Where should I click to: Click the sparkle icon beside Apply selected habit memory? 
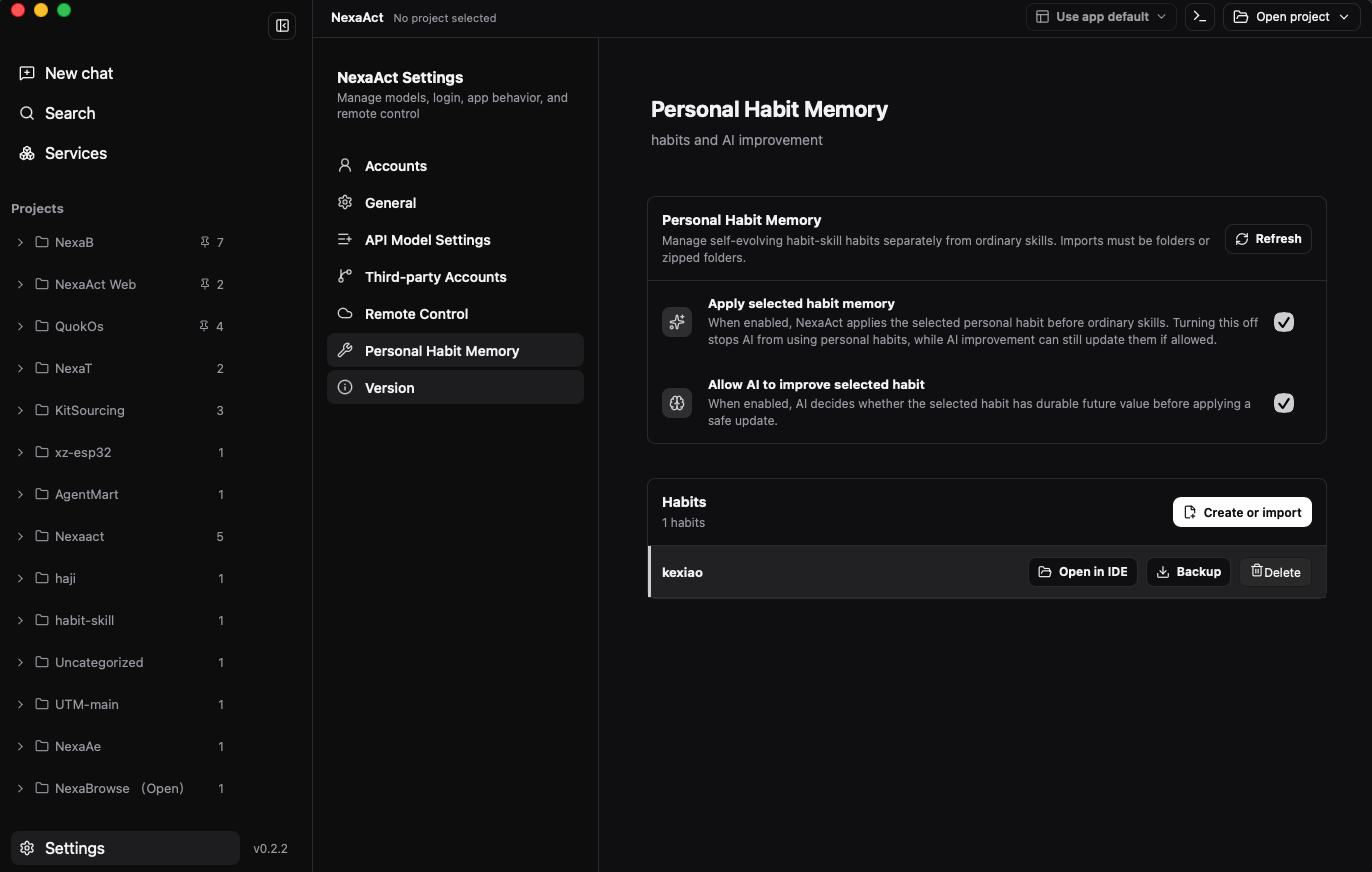[x=677, y=322]
